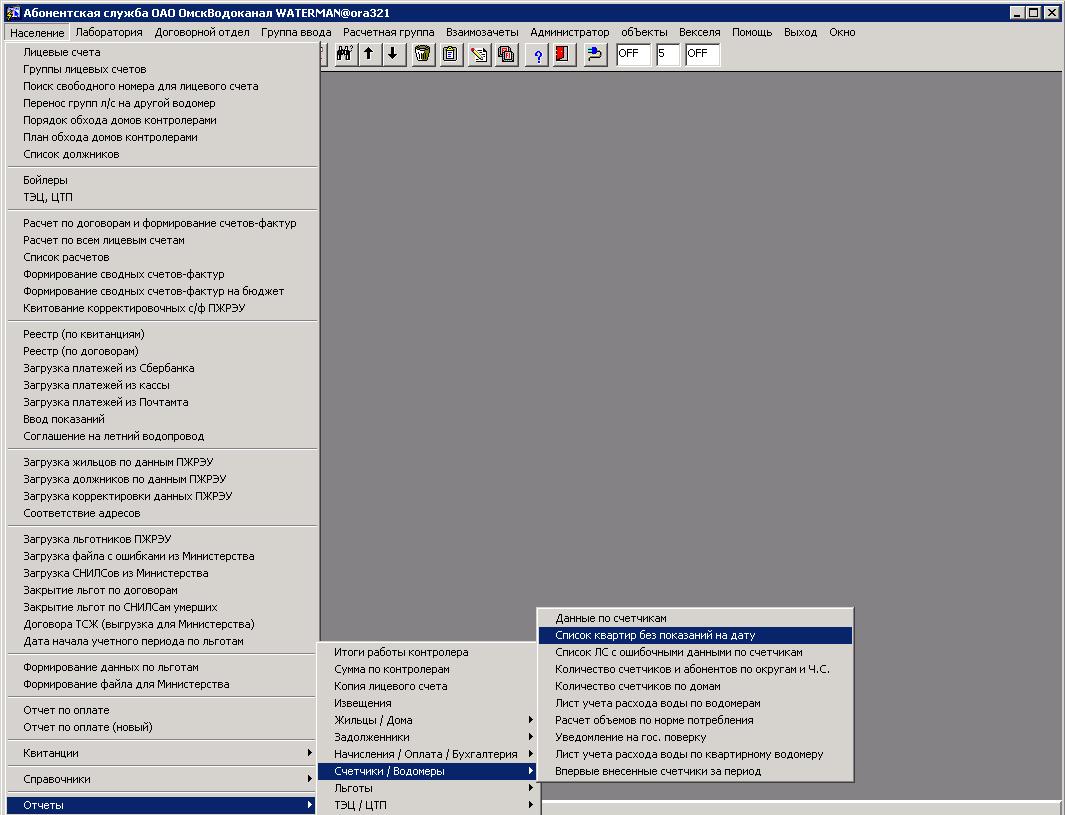The width and height of the screenshot is (1065, 815).
Task: Click the blue question mark help icon
Action: [x=537, y=54]
